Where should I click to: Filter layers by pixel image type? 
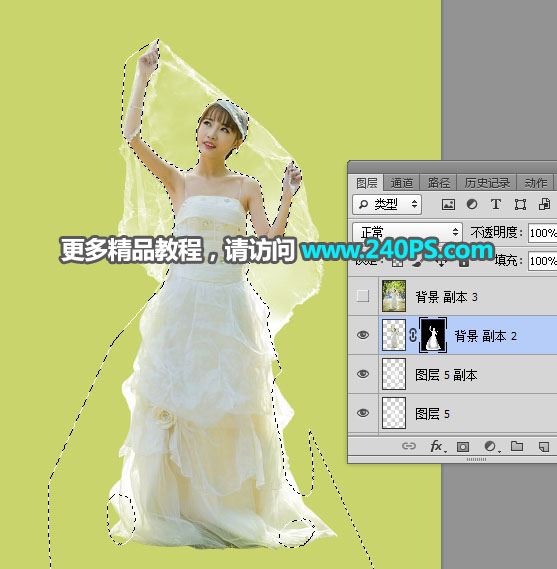point(448,205)
